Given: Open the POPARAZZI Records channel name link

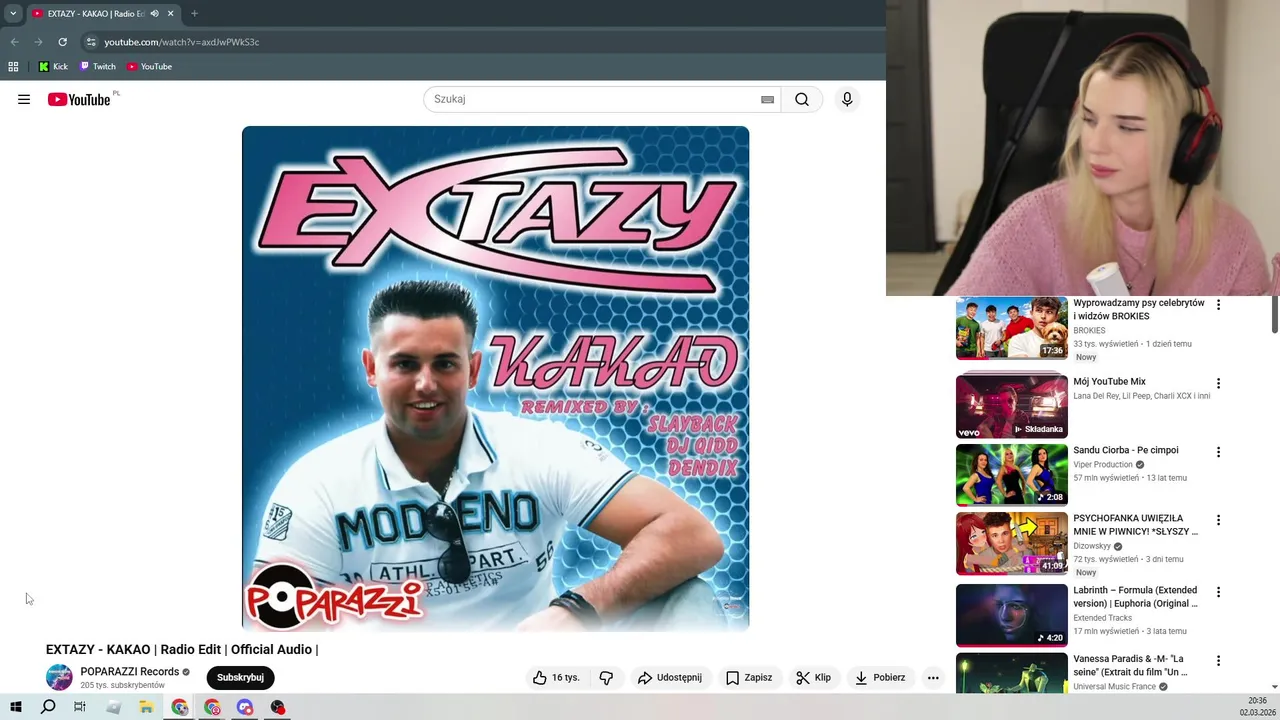Looking at the screenshot, I should point(129,672).
